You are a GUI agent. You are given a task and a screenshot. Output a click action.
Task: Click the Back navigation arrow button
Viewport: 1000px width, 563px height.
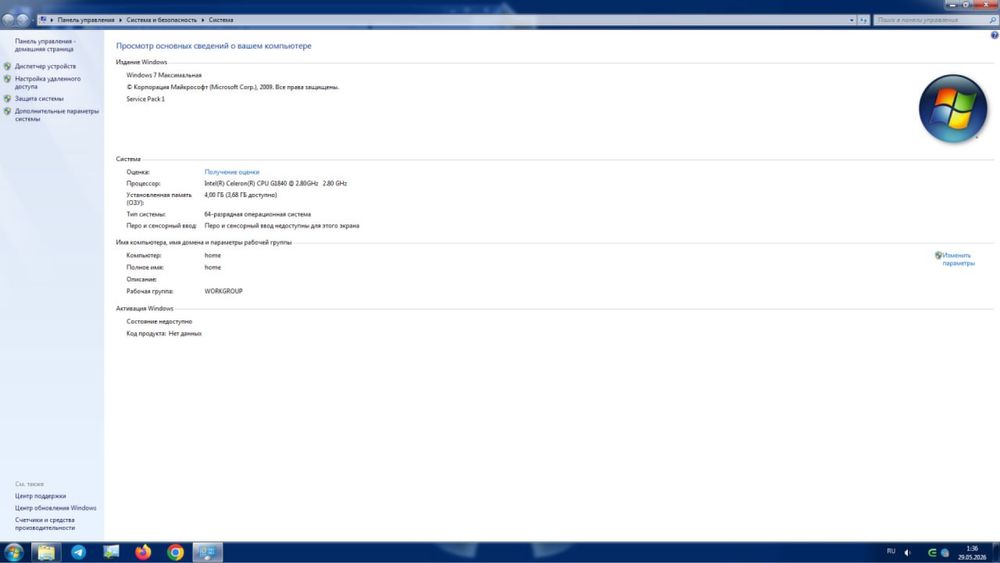coord(8,20)
